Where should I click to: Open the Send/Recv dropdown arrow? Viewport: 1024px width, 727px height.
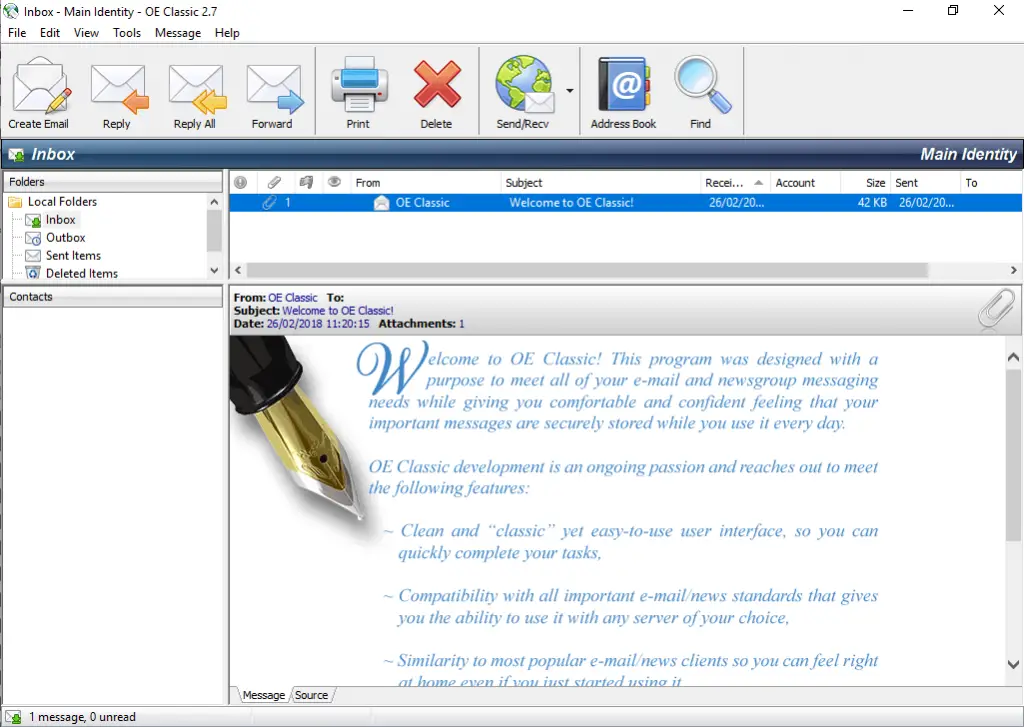click(569, 90)
